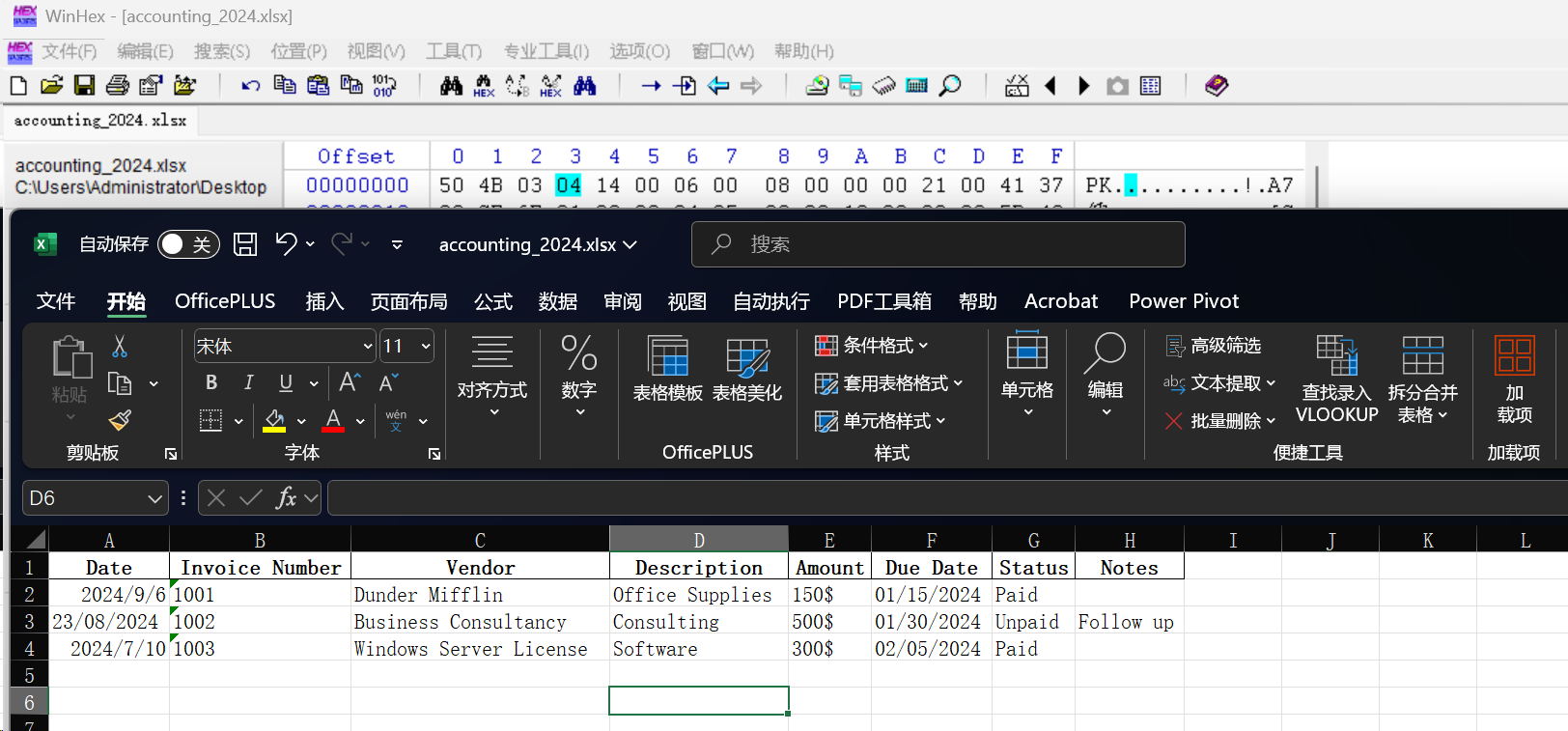The height and width of the screenshot is (731, 1568).
Task: Open a file via WinHex folder icon
Action: pos(51,86)
